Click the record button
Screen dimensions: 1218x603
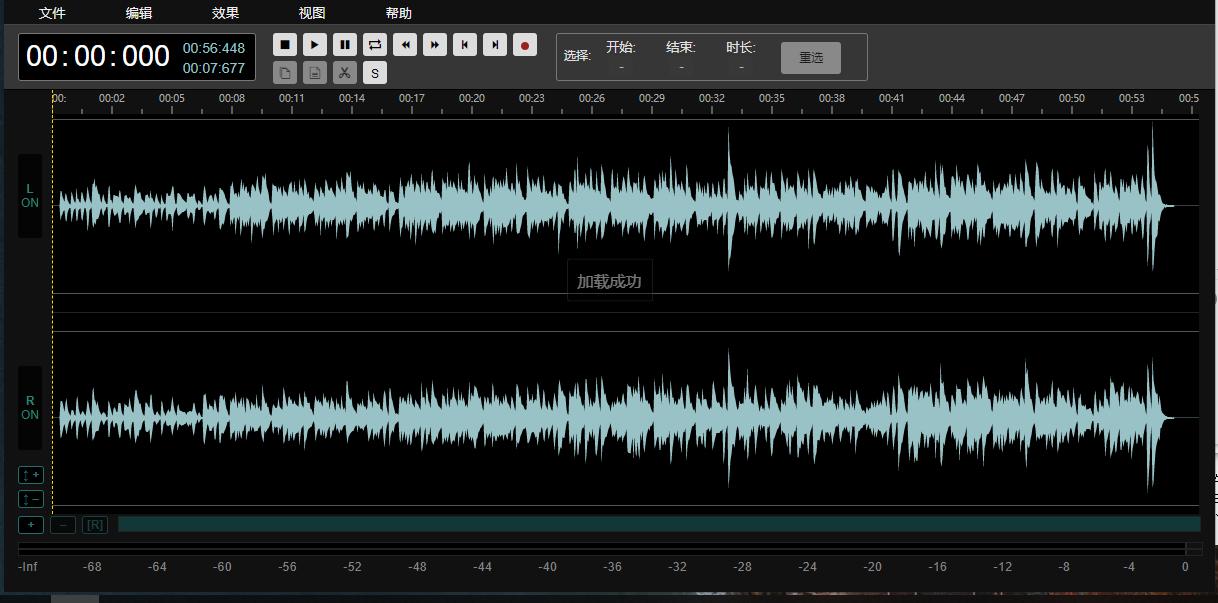(x=524, y=45)
